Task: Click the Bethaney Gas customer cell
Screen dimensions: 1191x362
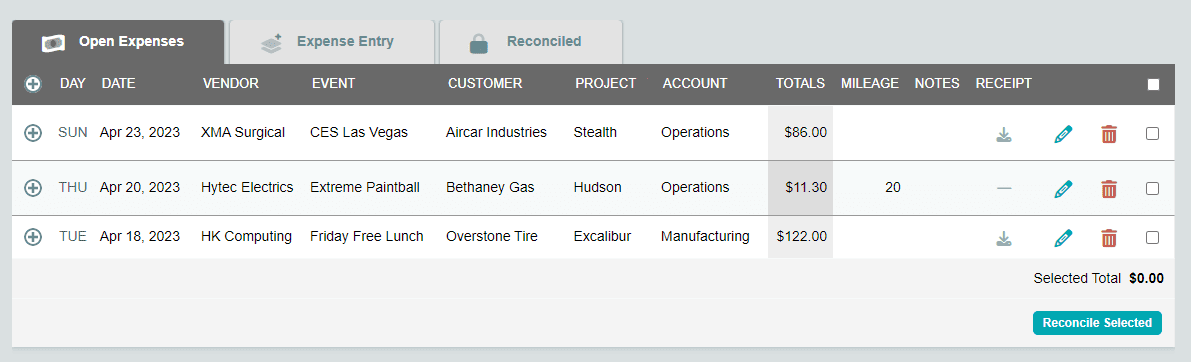Action: [x=490, y=187]
